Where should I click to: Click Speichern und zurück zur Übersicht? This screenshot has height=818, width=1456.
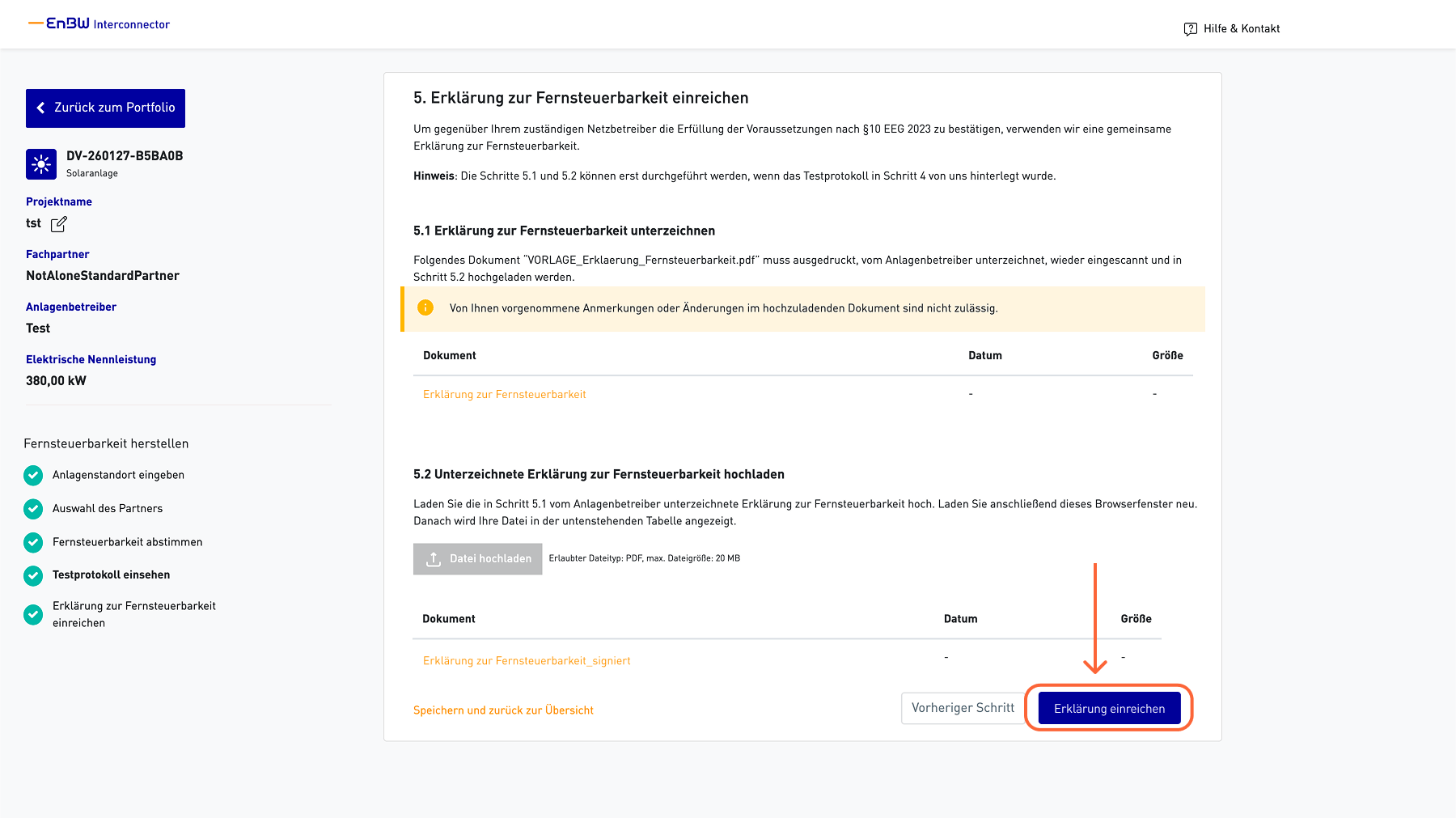point(503,710)
